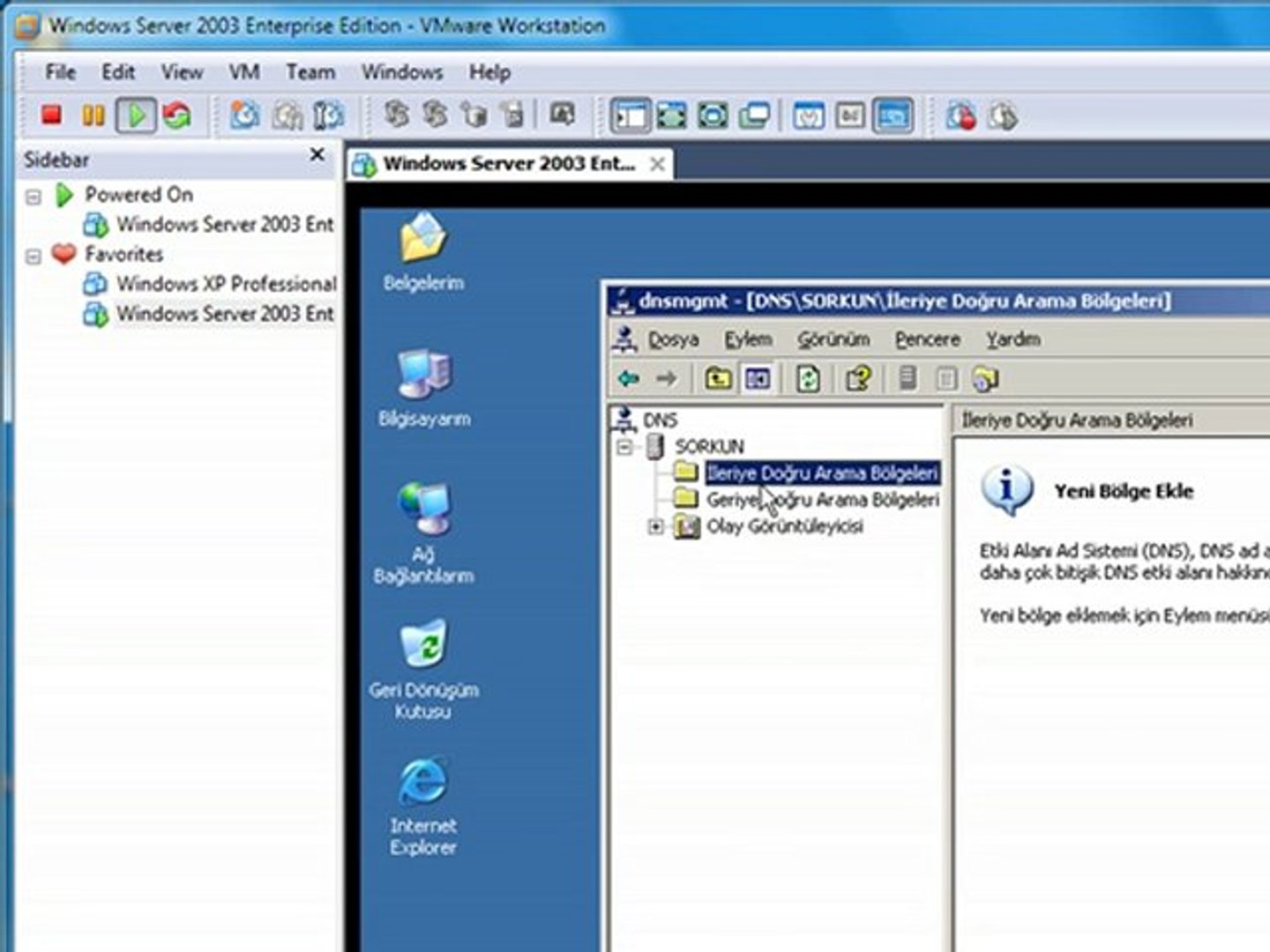Toggle the Show Sidebar view button

[x=631, y=115]
